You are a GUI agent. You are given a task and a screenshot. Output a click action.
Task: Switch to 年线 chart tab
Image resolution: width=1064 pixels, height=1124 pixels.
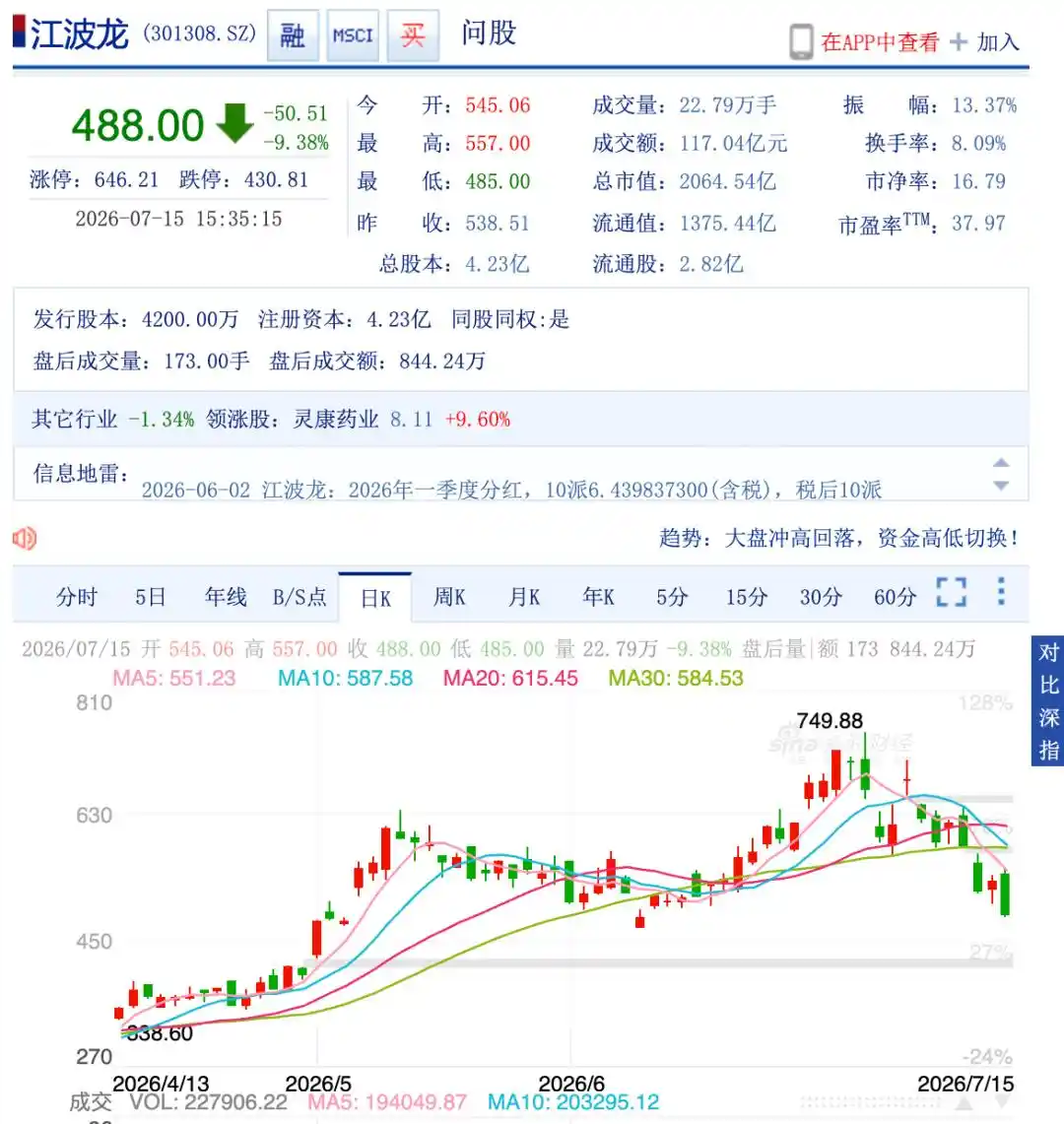226,596
